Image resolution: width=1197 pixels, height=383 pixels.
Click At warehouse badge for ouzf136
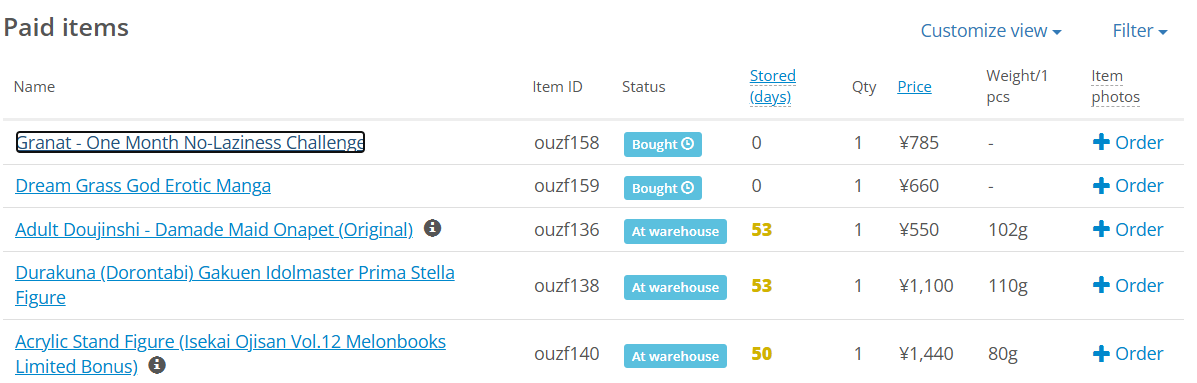(675, 231)
